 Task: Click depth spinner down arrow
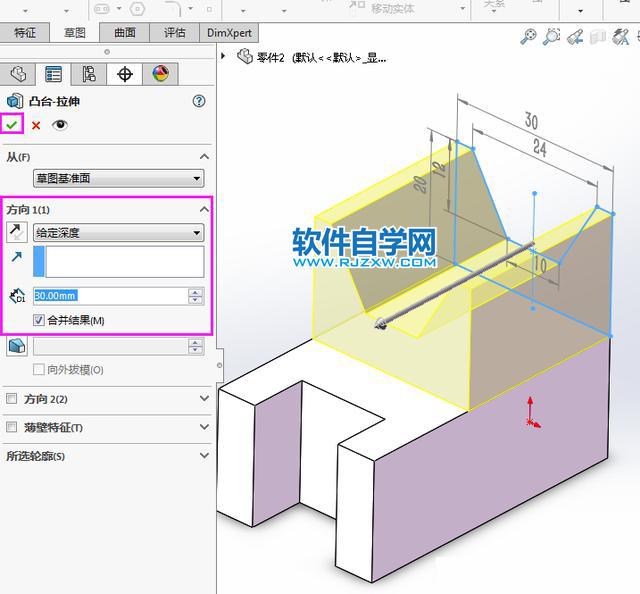(196, 300)
